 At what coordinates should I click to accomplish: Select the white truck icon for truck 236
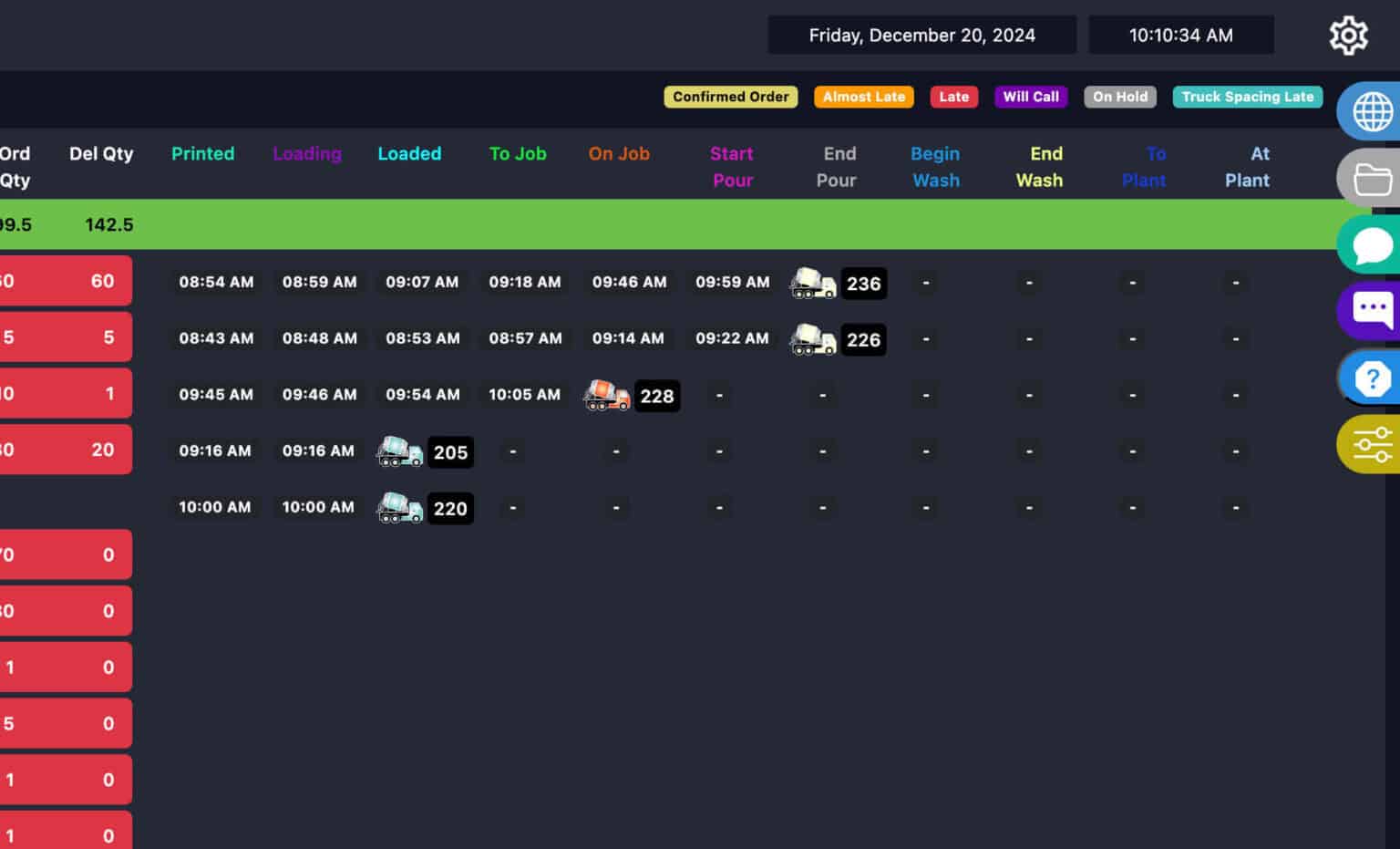[812, 284]
